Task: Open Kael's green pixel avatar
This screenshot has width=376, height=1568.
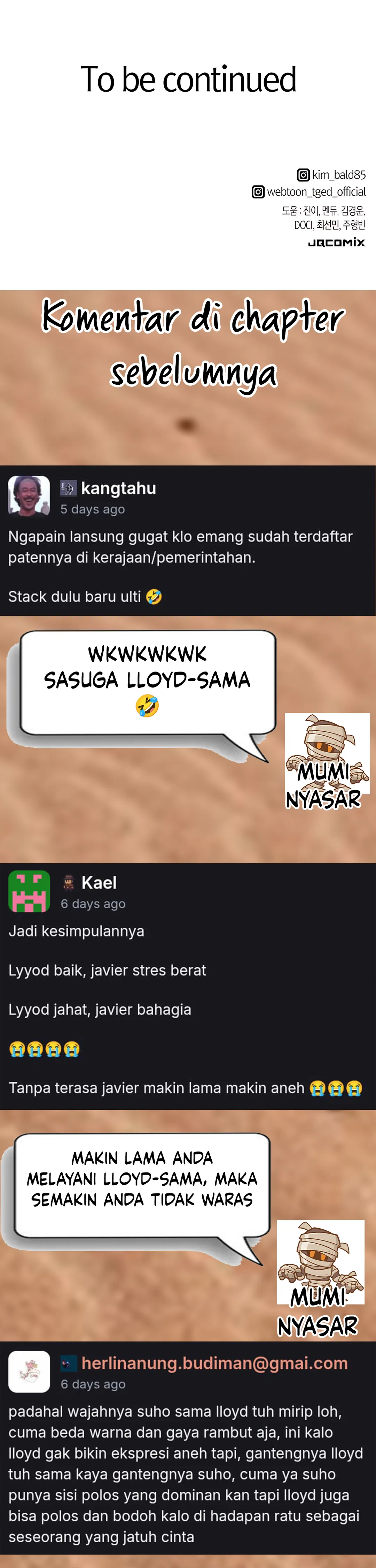Action: pos(29,891)
